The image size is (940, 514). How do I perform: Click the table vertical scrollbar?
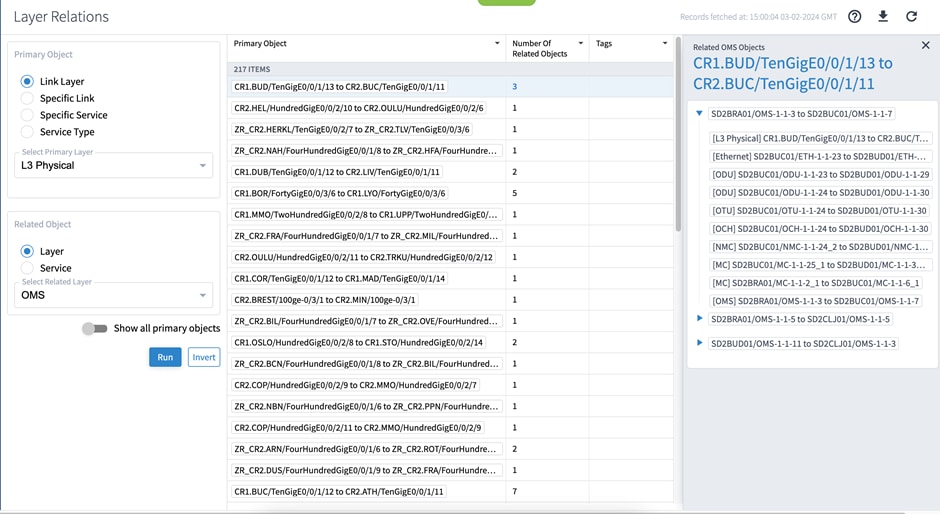coord(678,135)
